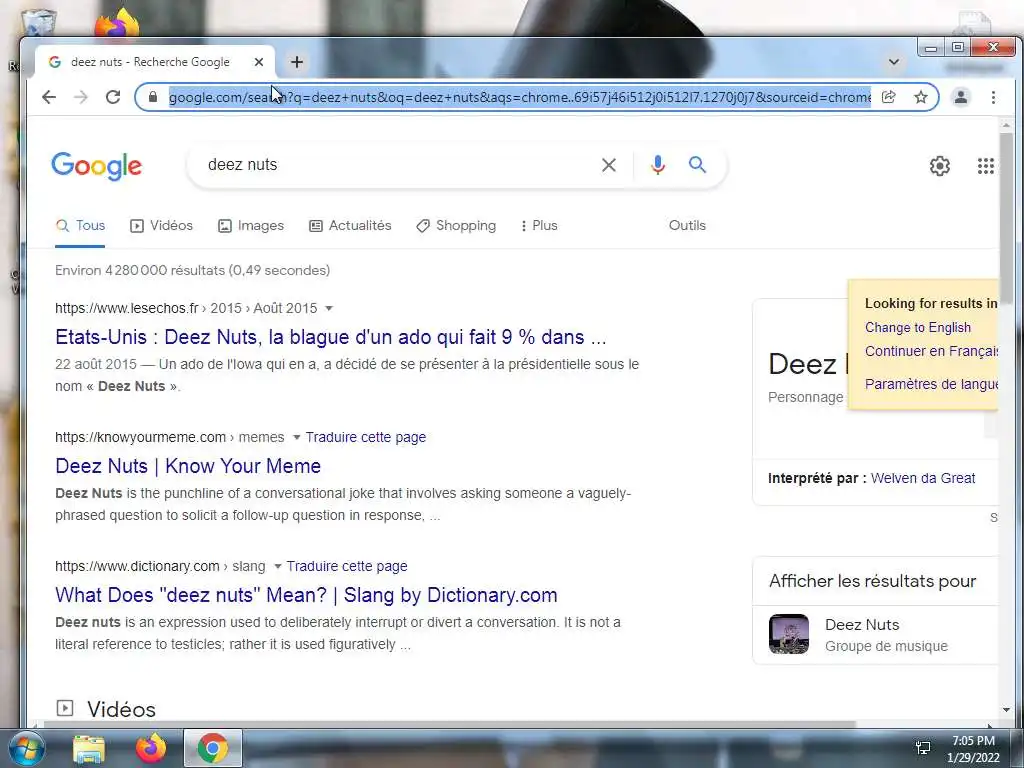
Task: Select the Tous search tab
Action: pyautogui.click(x=80, y=225)
